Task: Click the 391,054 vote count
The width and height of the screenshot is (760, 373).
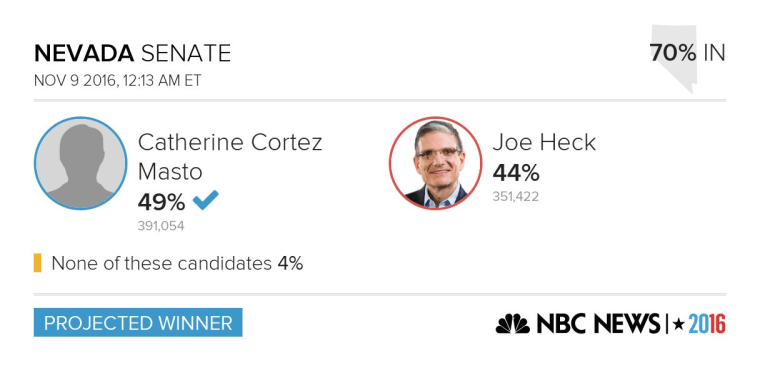Action: click(161, 226)
